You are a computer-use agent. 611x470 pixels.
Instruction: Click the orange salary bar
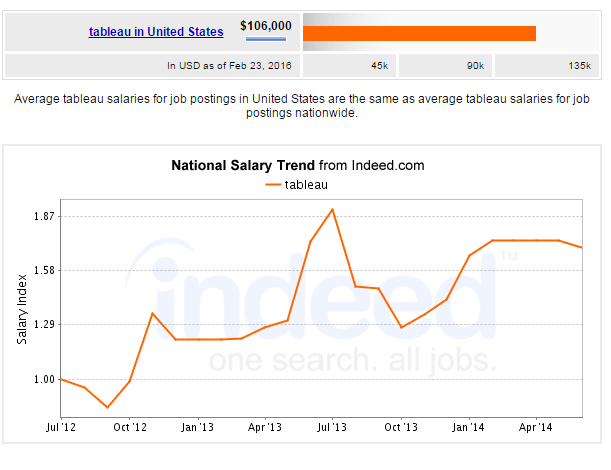point(419,33)
